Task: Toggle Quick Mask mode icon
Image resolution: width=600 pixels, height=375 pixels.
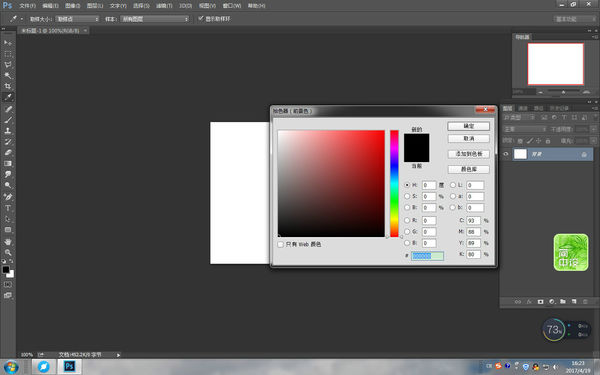Action: coord(8,285)
